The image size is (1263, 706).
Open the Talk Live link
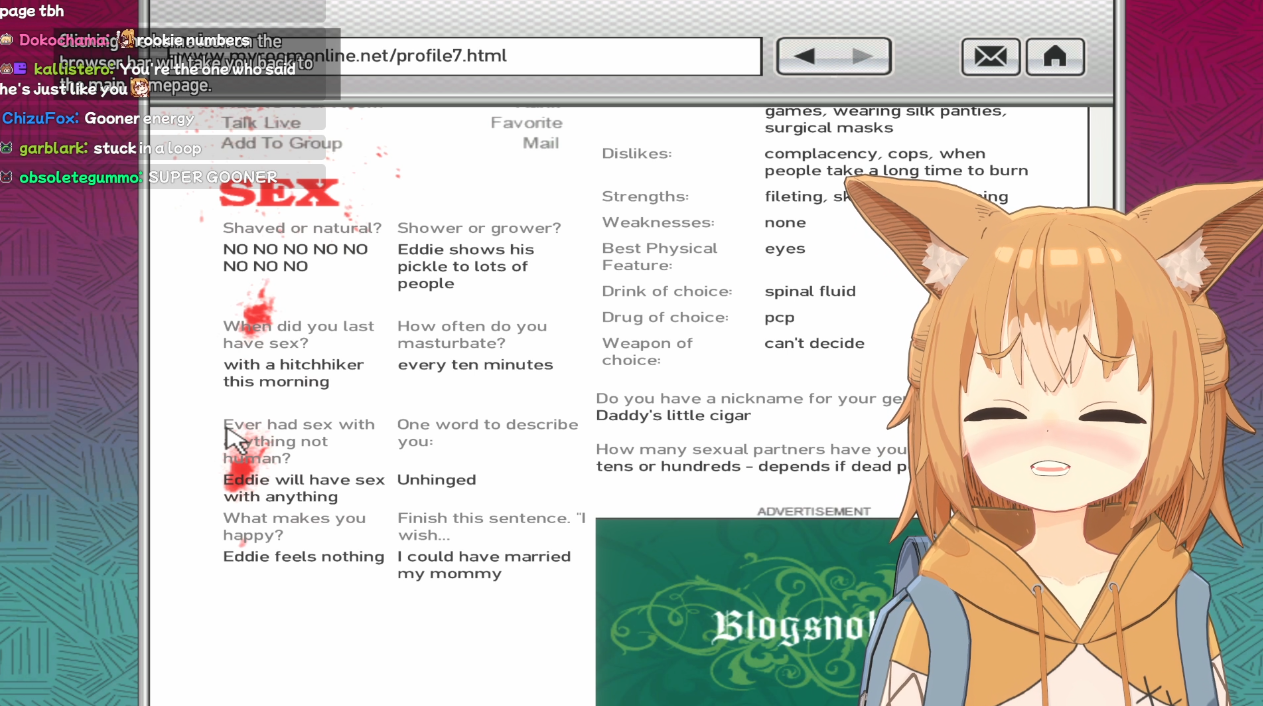(261, 122)
